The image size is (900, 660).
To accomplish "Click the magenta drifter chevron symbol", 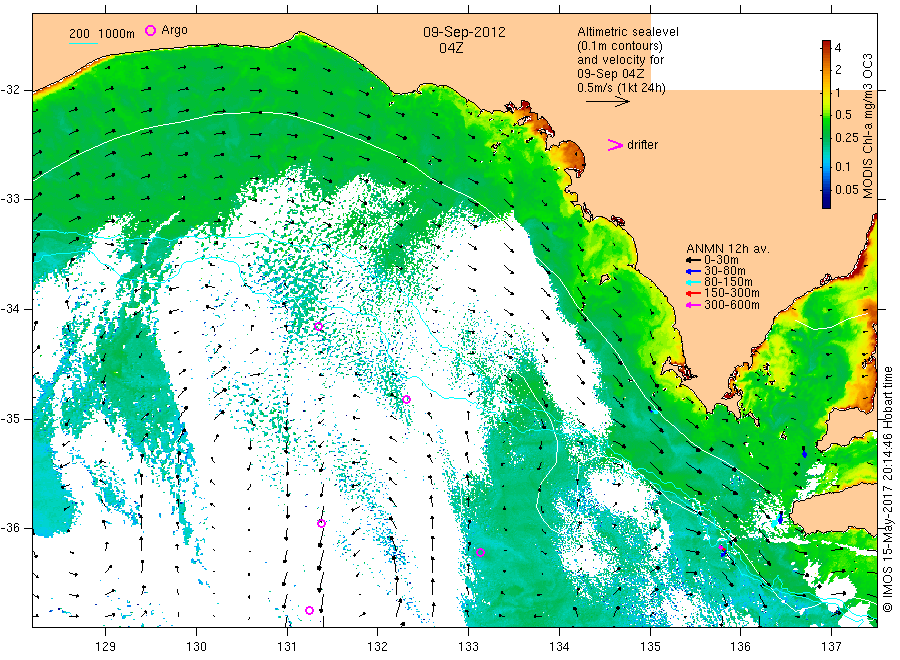I will [615, 145].
